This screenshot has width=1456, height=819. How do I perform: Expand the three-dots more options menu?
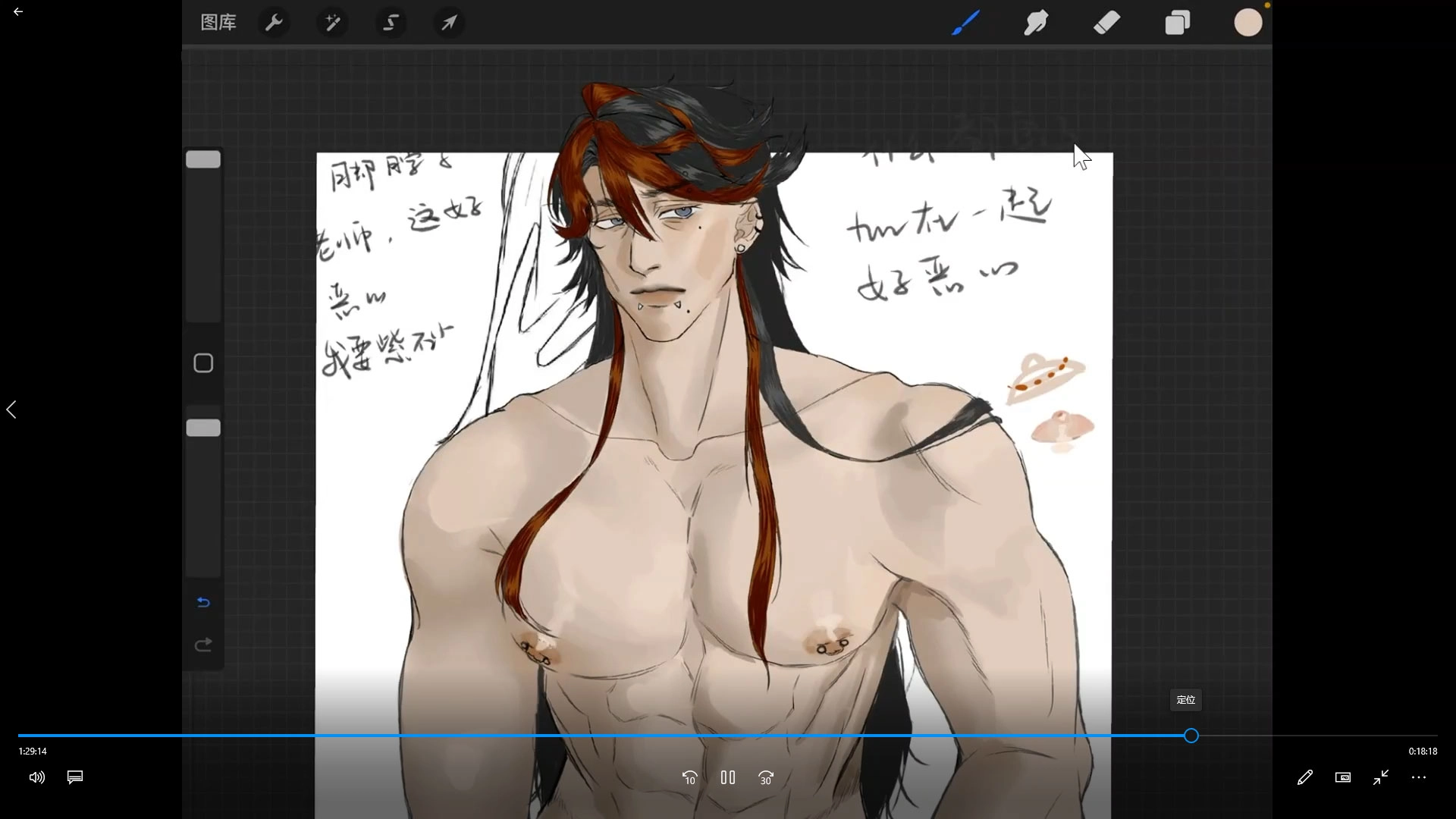1419,777
